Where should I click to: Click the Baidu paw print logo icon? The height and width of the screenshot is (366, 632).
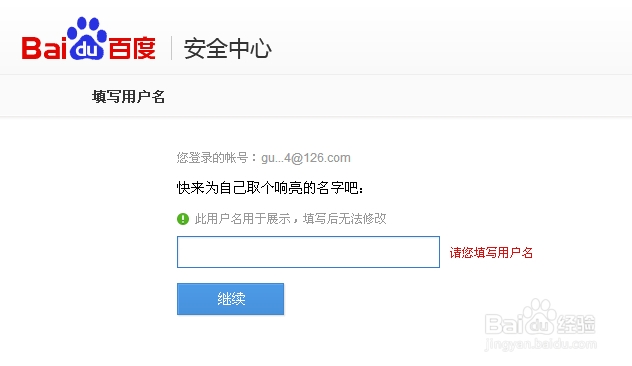(x=87, y=38)
